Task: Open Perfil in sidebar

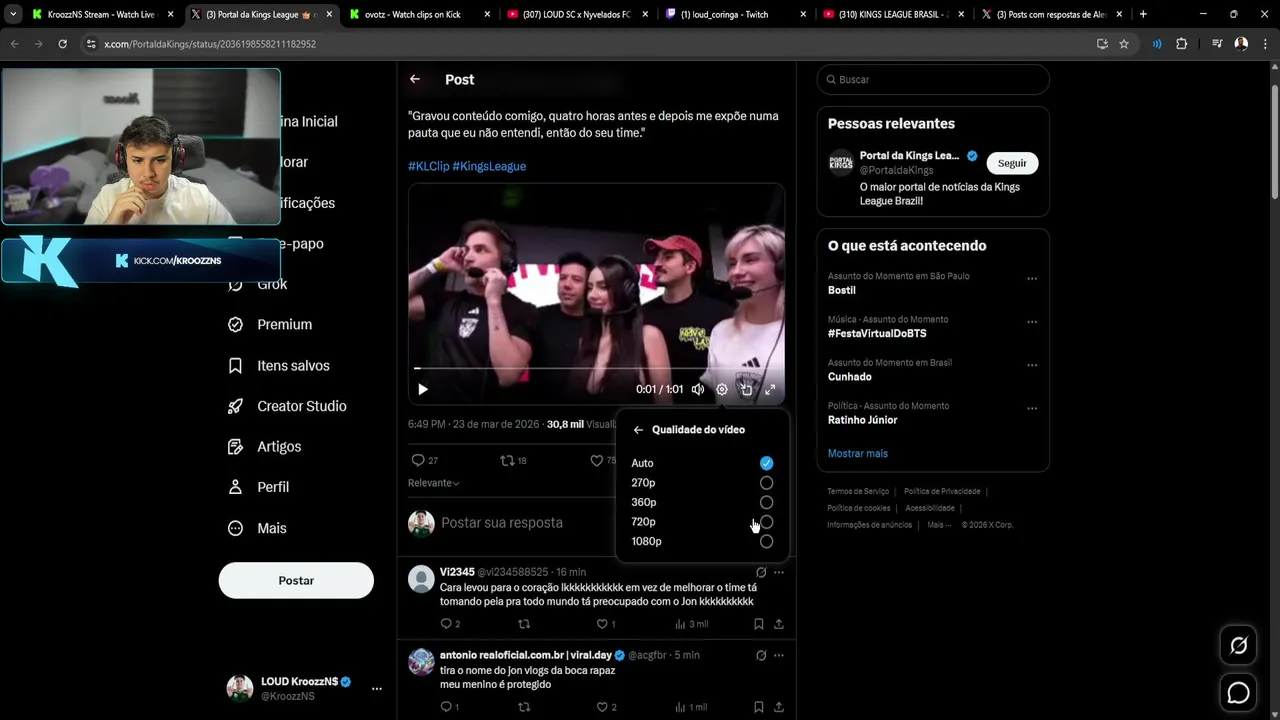Action: point(259,487)
